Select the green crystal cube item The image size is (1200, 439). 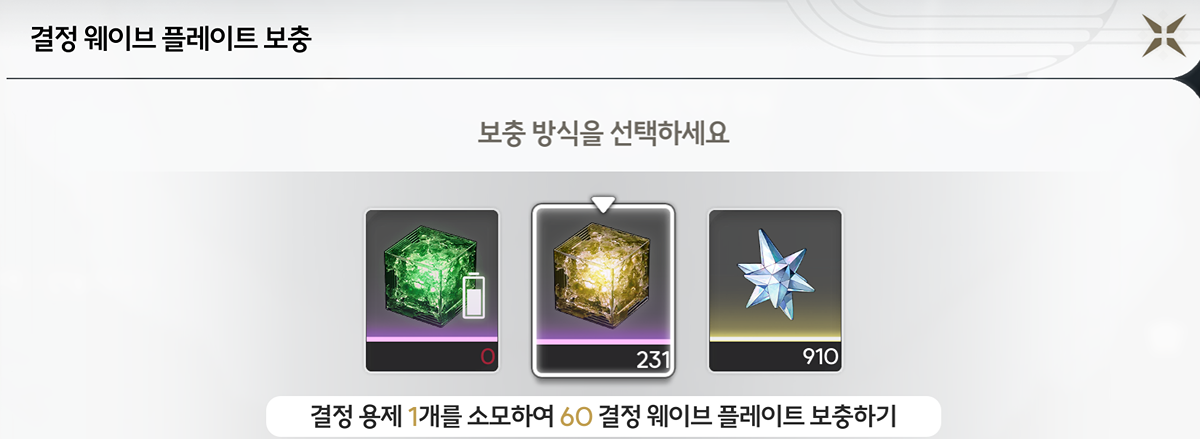(x=432, y=290)
